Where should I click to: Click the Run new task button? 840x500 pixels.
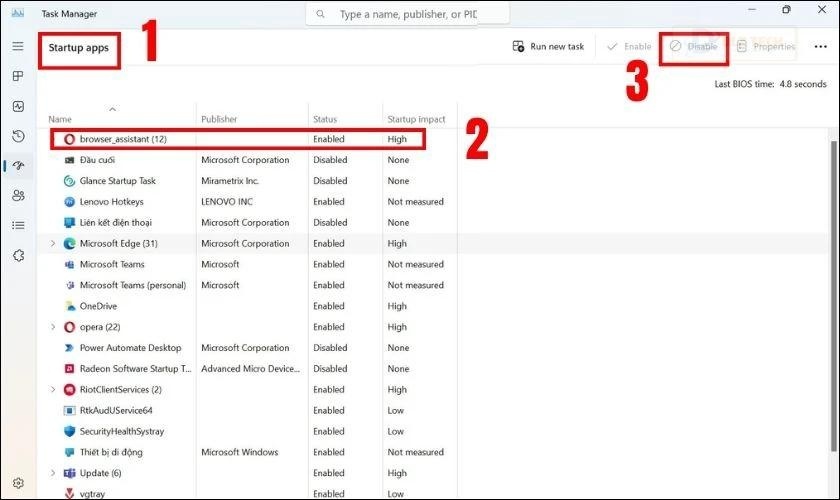pos(548,47)
